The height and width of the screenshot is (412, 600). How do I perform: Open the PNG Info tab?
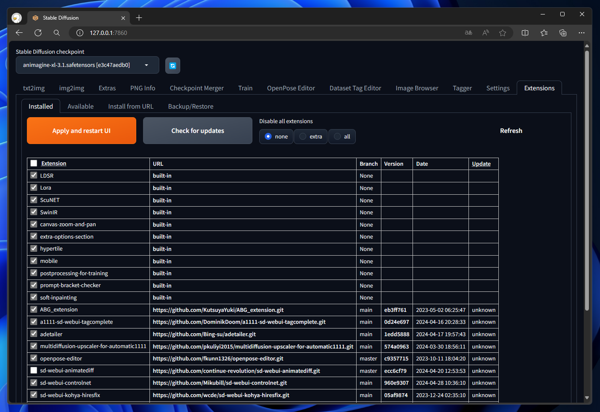[x=143, y=88]
